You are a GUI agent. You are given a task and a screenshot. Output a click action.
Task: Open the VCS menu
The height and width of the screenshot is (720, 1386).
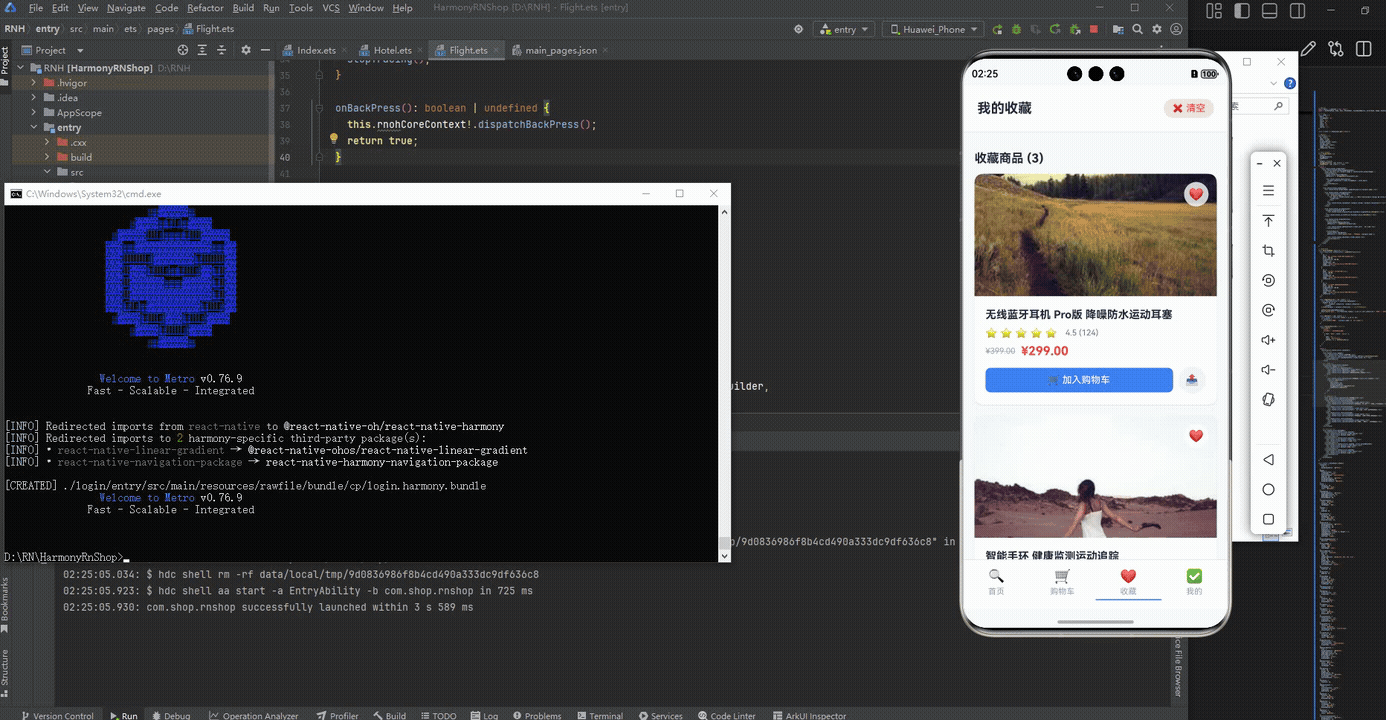330,8
